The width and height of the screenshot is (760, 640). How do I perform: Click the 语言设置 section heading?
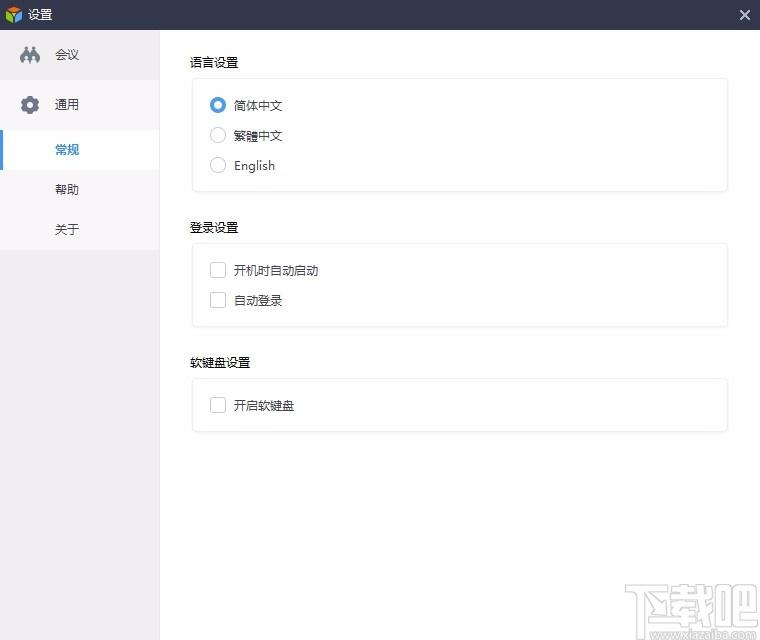(x=214, y=63)
